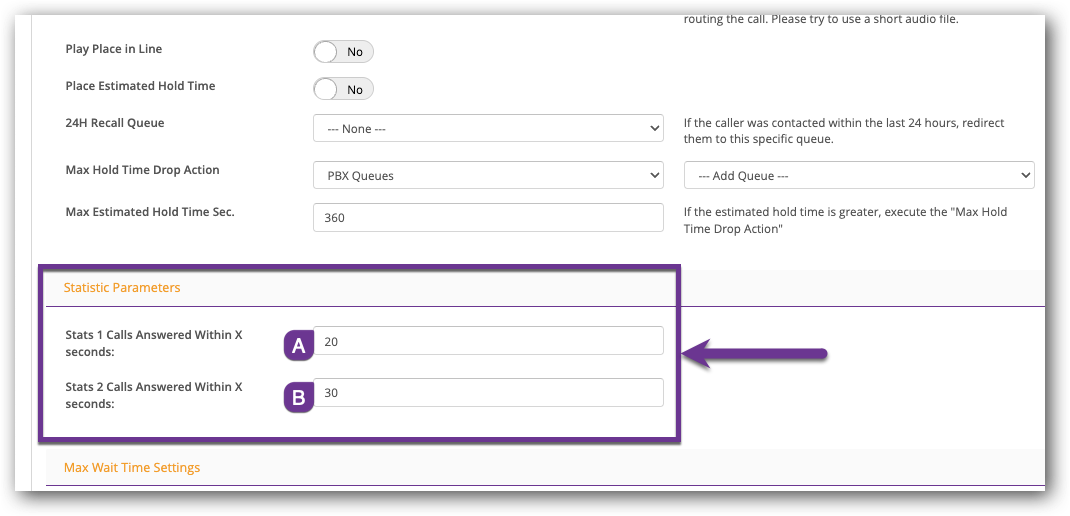Open the Max Wait Time Settings section
The image size is (1070, 516).
click(x=132, y=467)
